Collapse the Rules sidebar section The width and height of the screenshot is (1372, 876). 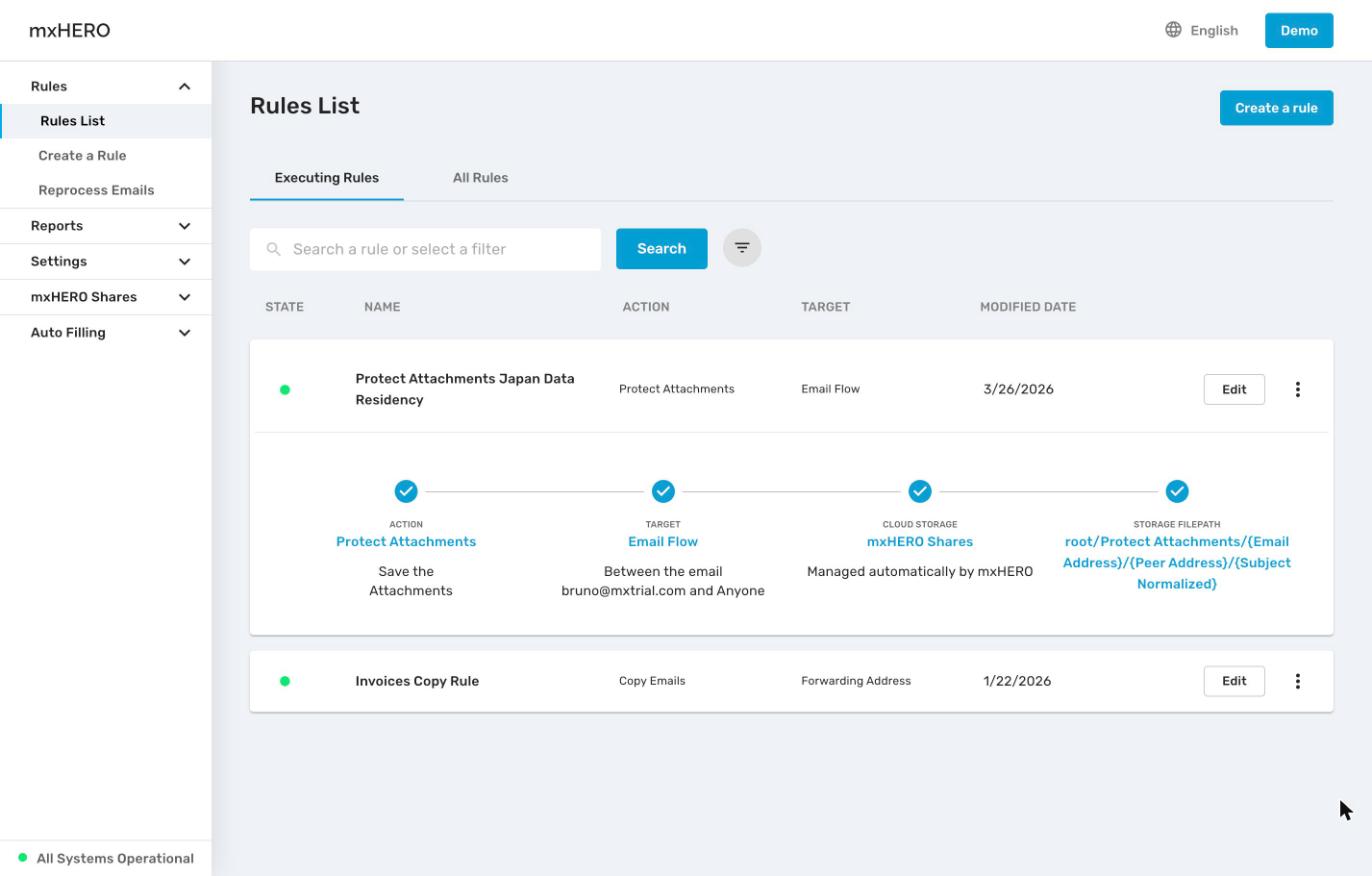click(x=184, y=87)
